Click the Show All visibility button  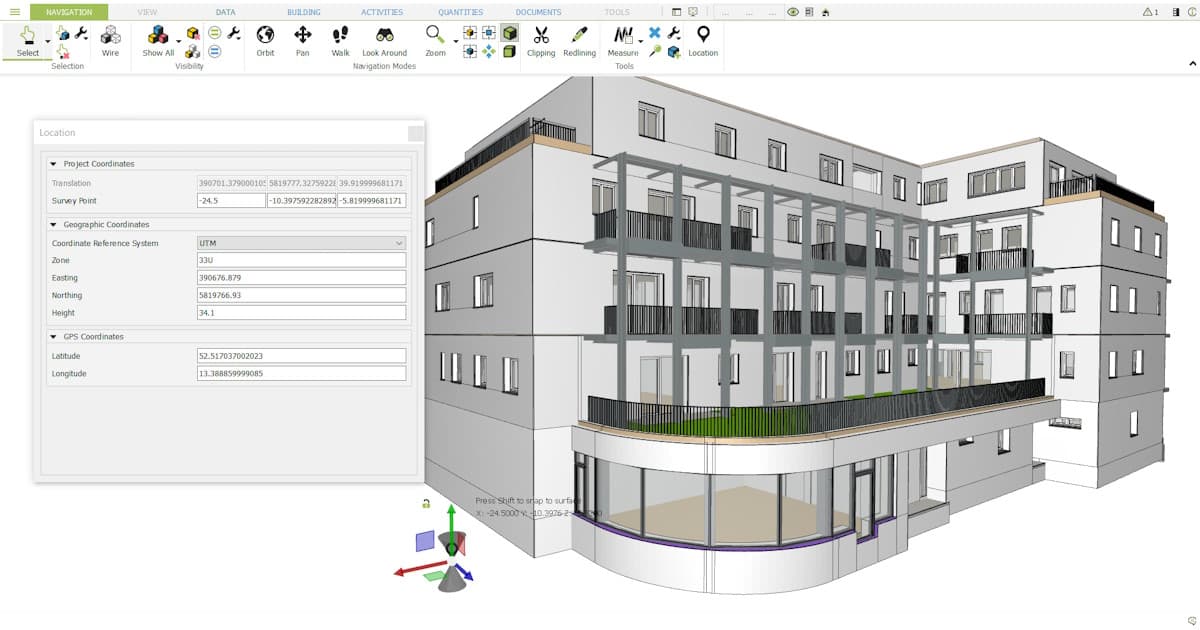(158, 40)
